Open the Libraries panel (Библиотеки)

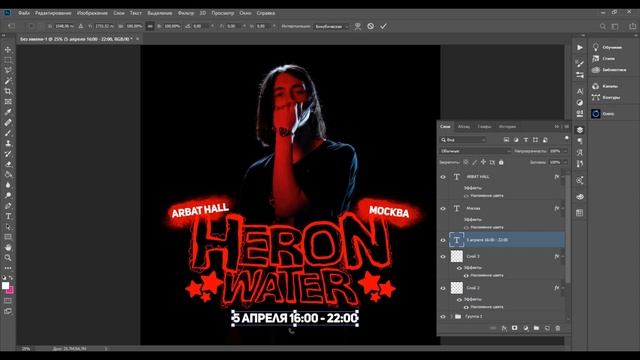(x=609, y=70)
